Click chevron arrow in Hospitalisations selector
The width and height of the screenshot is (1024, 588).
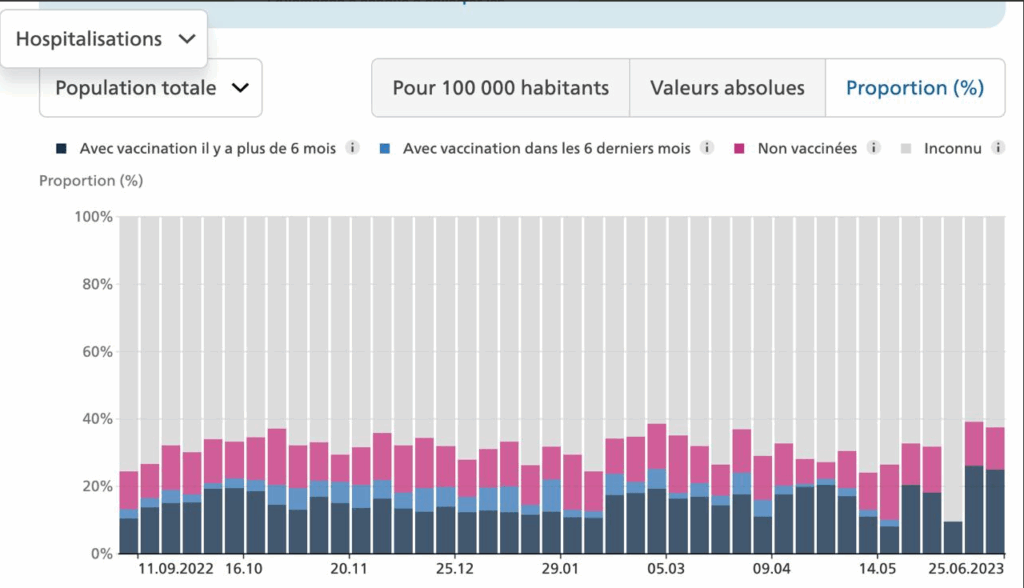tap(186, 39)
